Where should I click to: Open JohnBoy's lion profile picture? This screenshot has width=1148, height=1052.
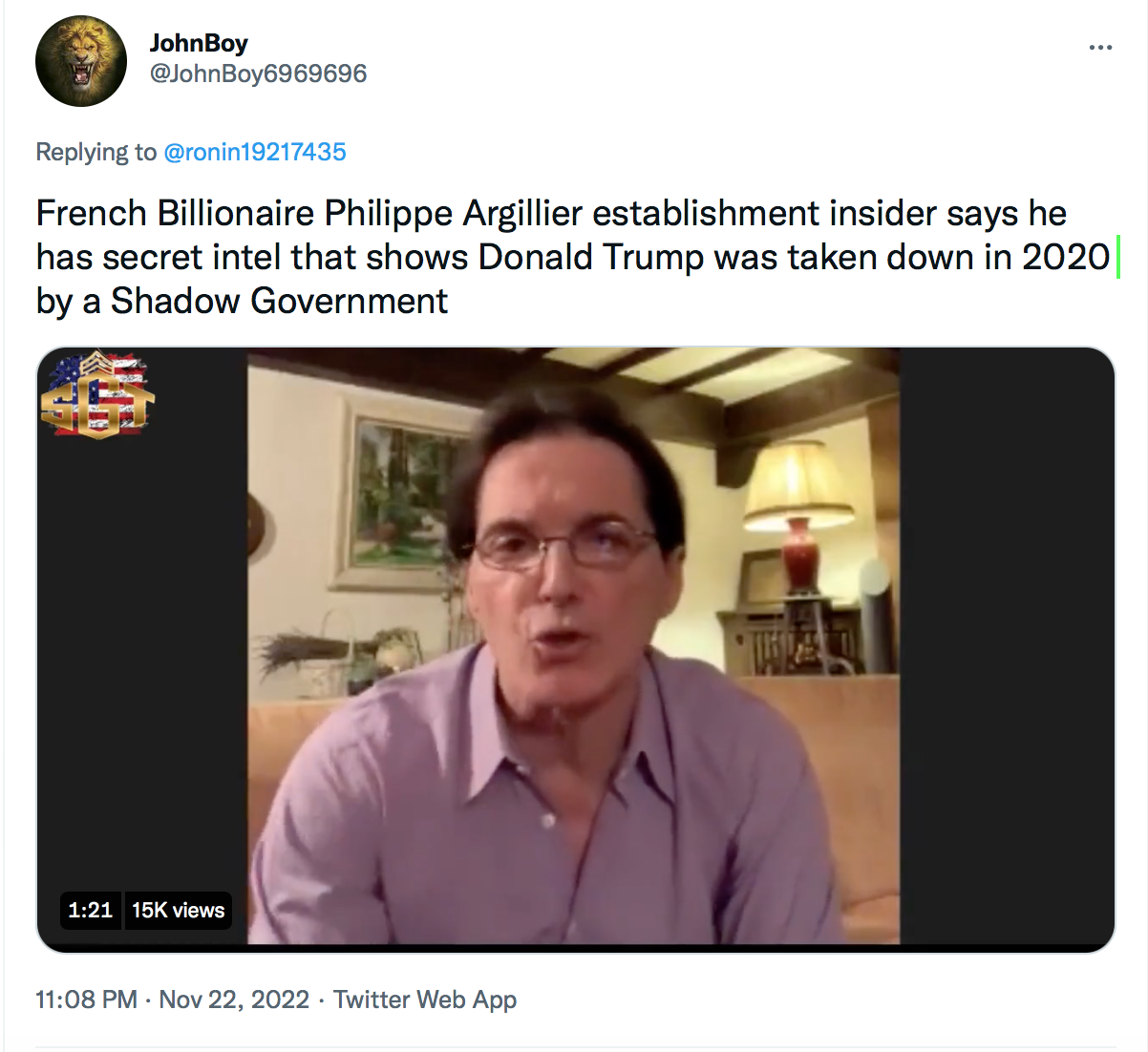(x=81, y=61)
